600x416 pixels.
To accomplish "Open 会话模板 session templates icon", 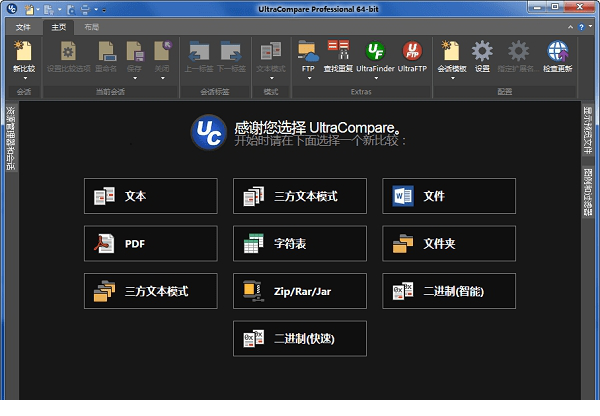I will 452,51.
